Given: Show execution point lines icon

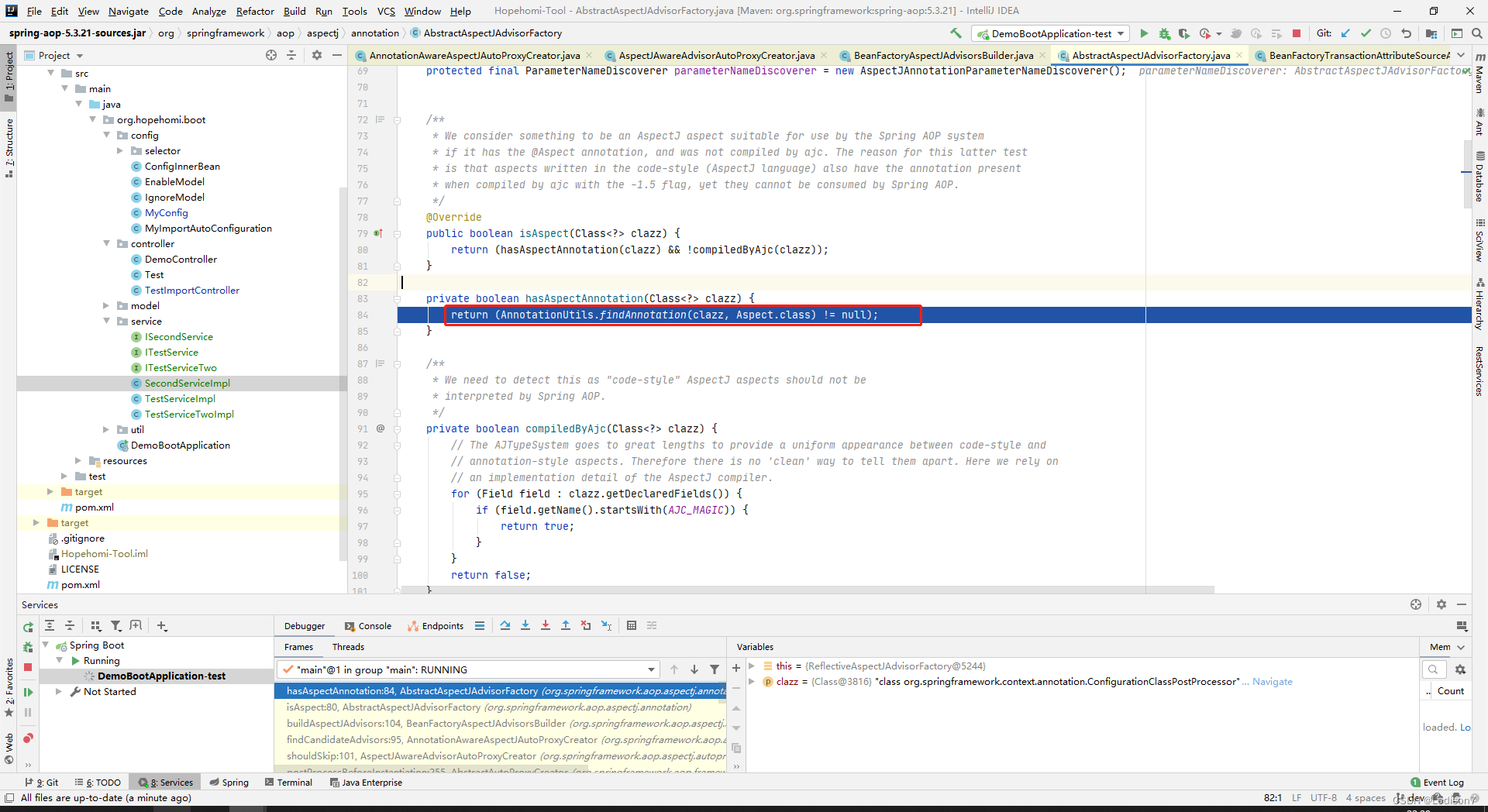Looking at the screenshot, I should tap(480, 625).
